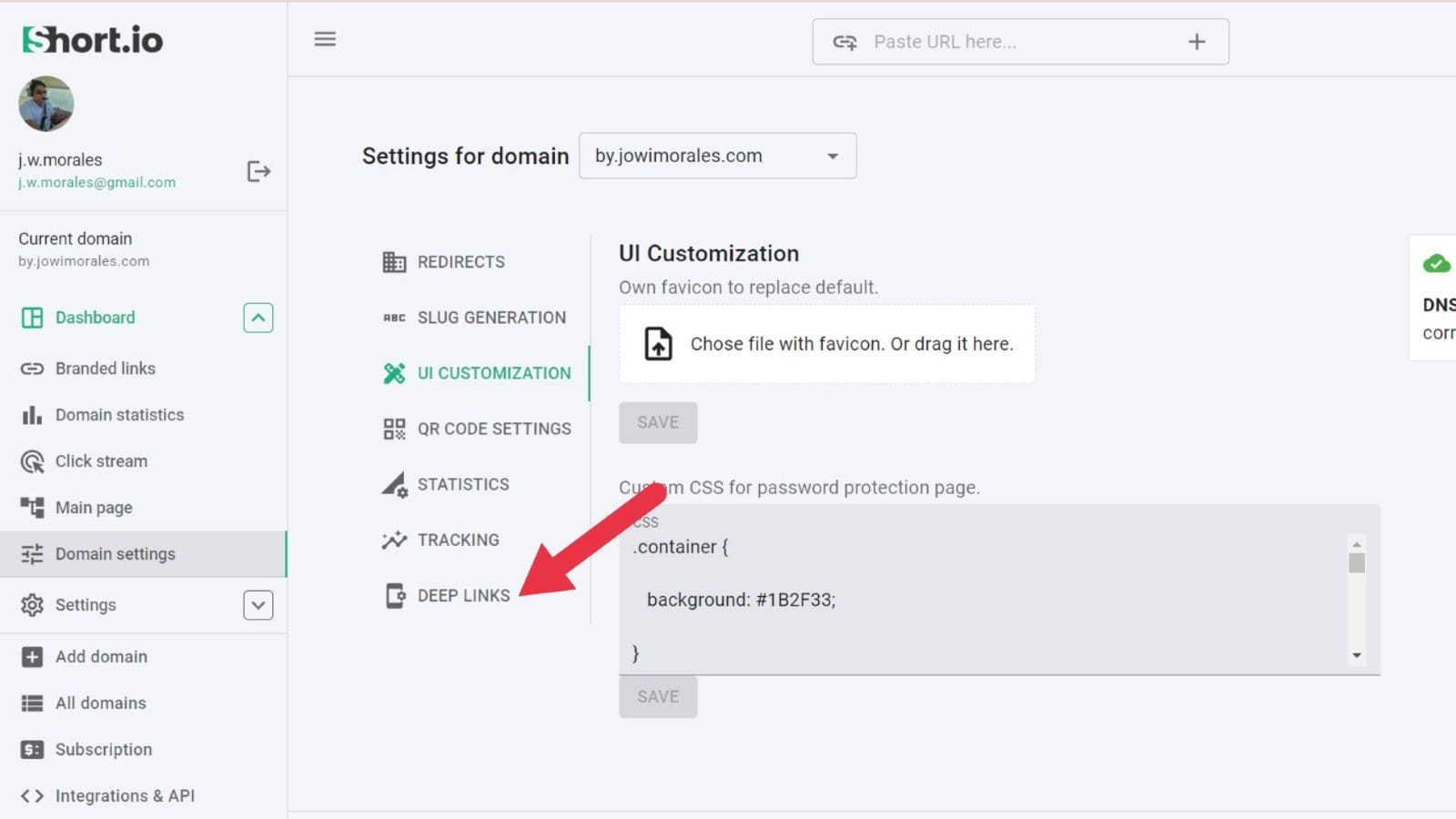Click the Dashboard icon in sidebar
Viewport: 1456px width, 819px height.
[32, 318]
